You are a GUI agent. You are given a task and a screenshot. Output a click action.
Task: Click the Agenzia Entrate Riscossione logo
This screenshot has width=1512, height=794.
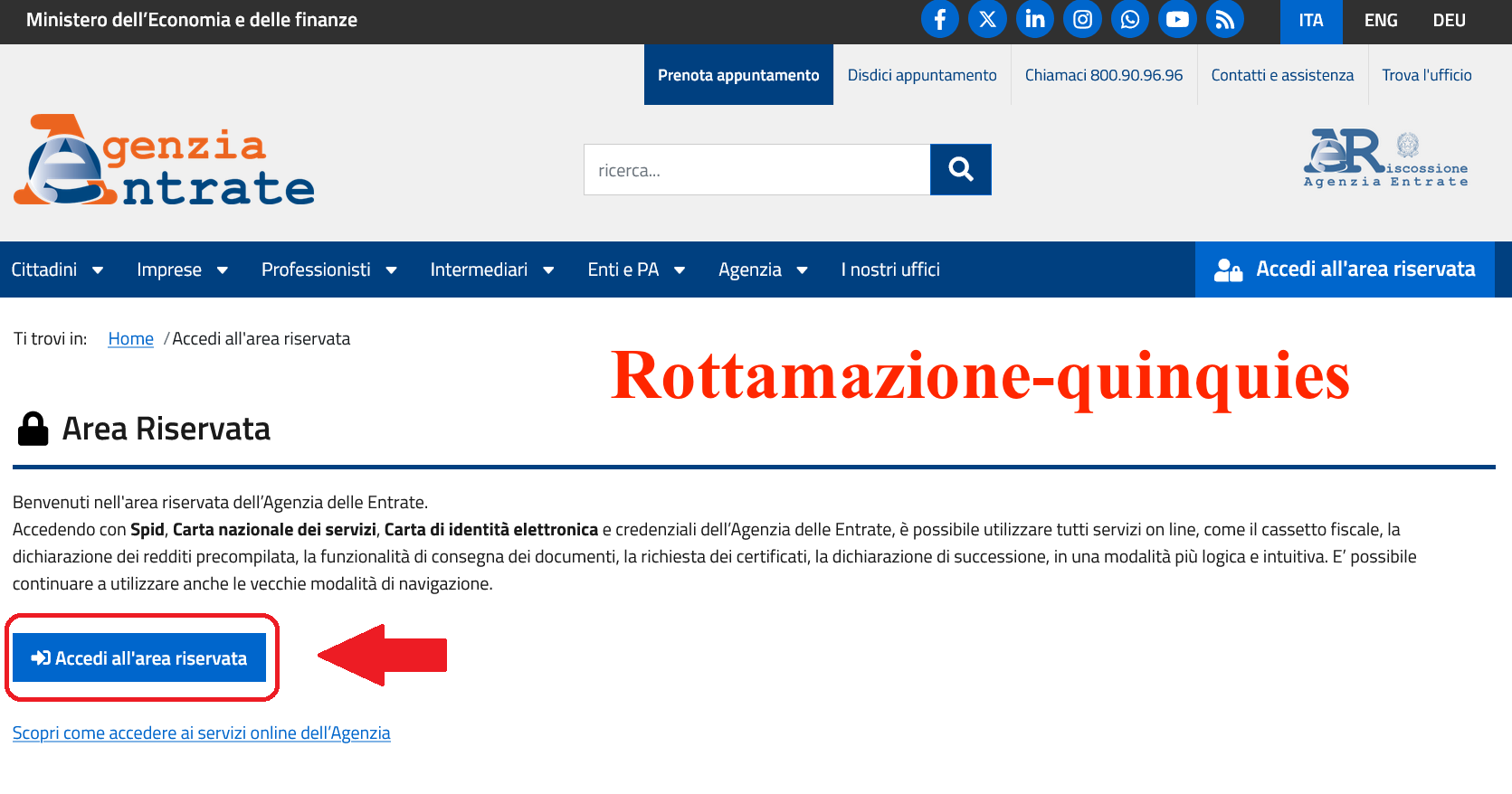click(x=1385, y=157)
